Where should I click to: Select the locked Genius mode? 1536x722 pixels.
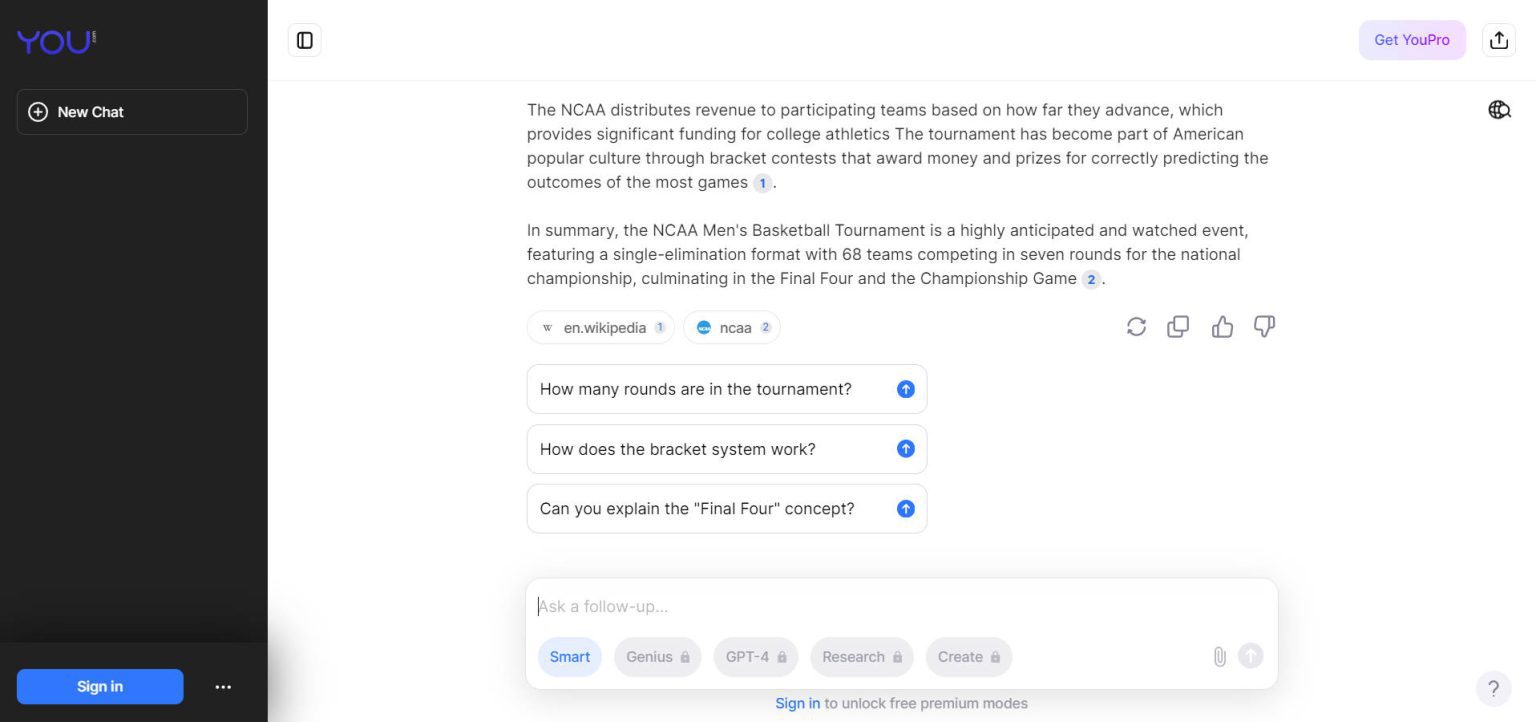pos(657,657)
